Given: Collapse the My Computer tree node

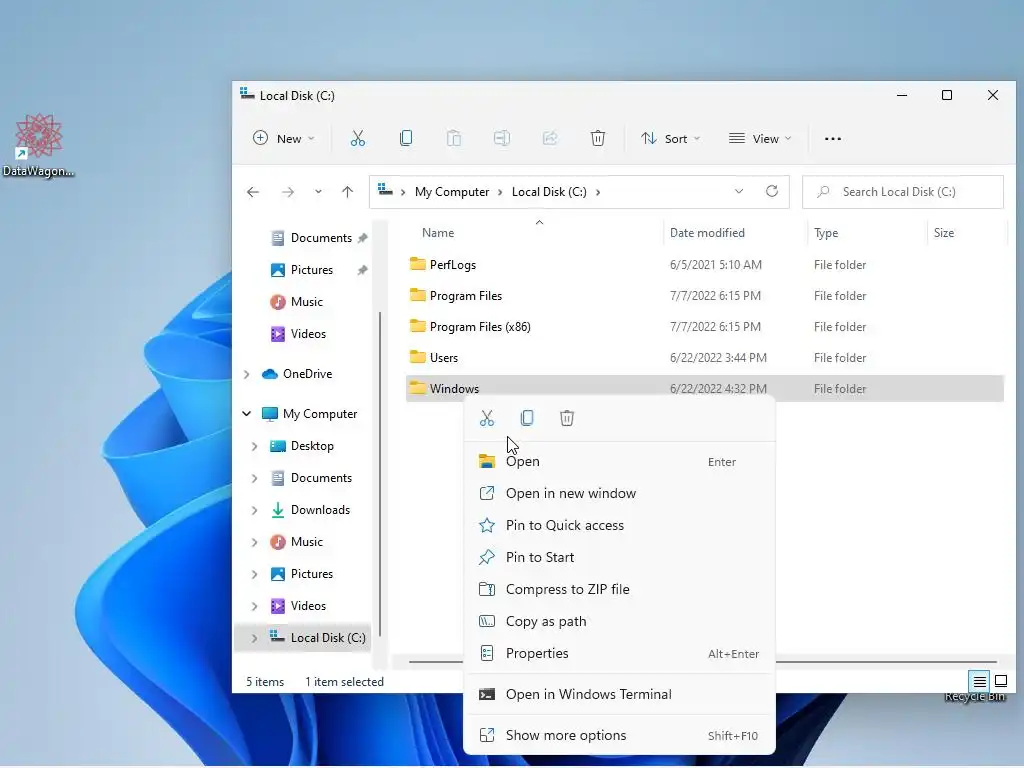Looking at the screenshot, I should 246,413.
